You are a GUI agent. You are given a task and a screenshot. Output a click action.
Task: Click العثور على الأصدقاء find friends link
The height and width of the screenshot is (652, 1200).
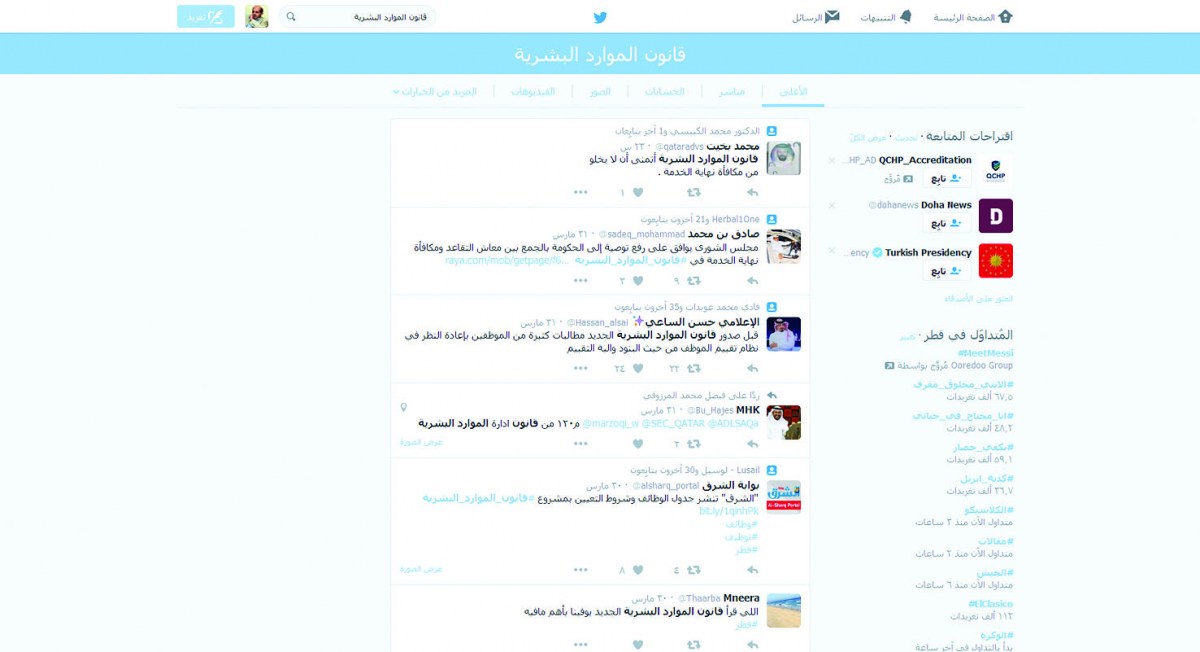(979, 298)
